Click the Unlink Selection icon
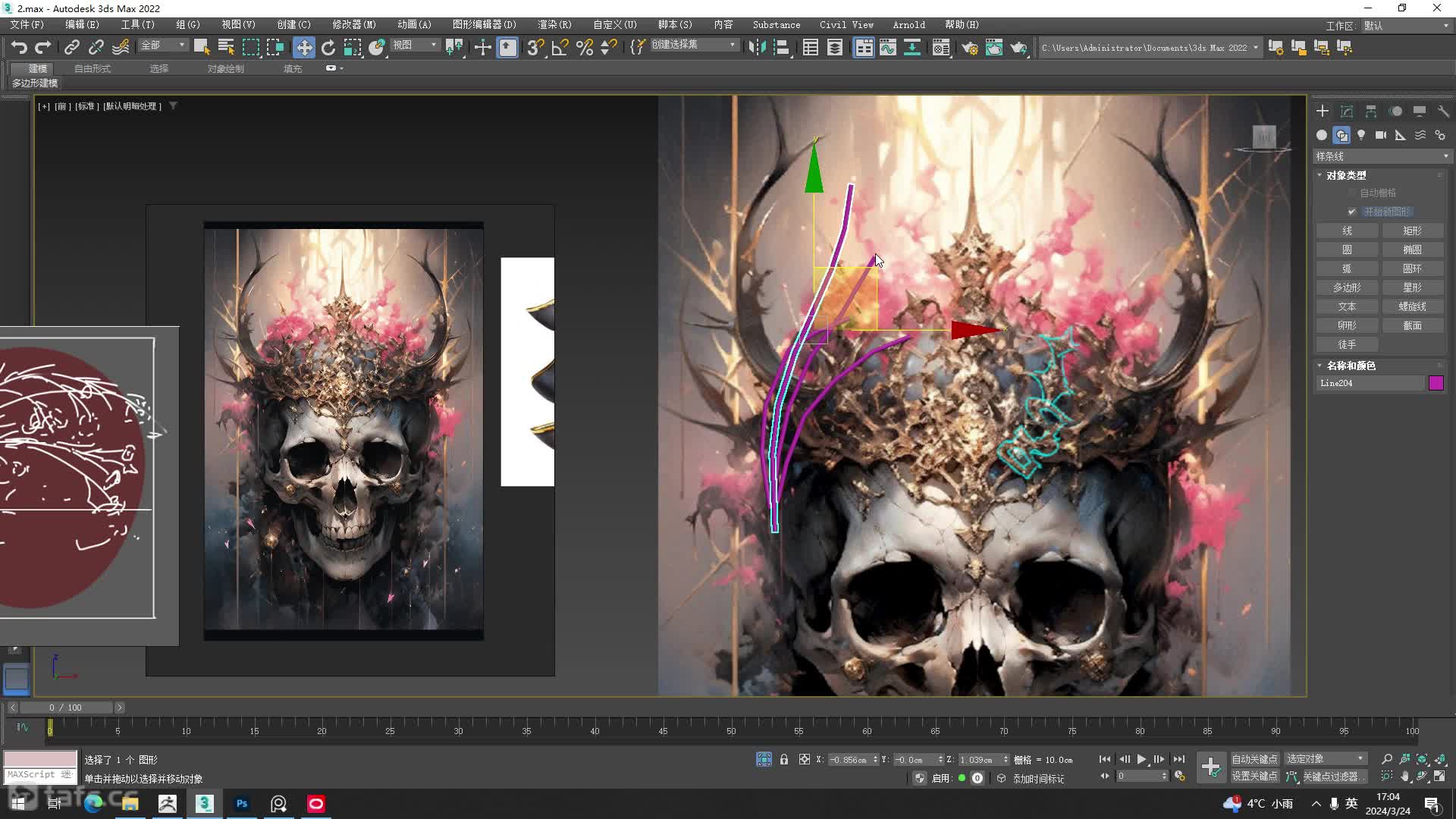The image size is (1456, 819). pyautogui.click(x=96, y=47)
